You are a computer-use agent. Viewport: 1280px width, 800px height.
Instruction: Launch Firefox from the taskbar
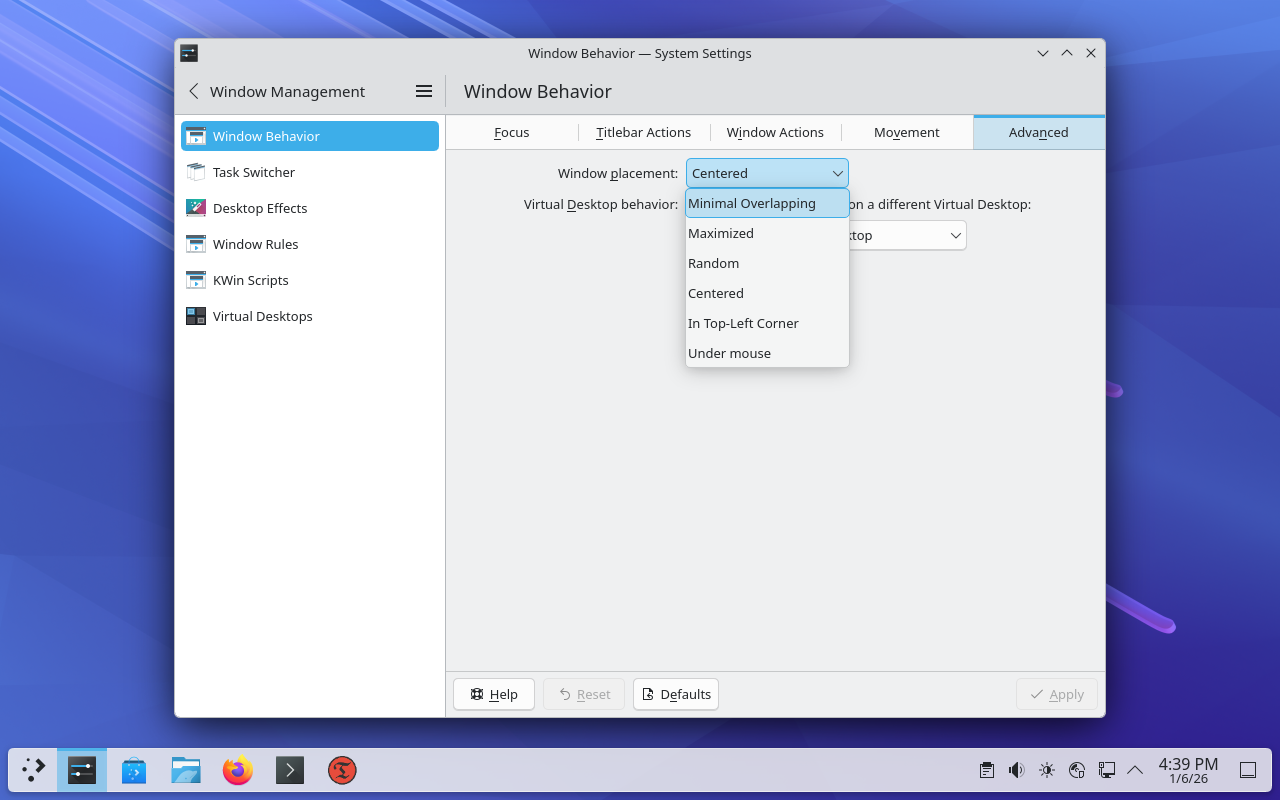(x=238, y=770)
